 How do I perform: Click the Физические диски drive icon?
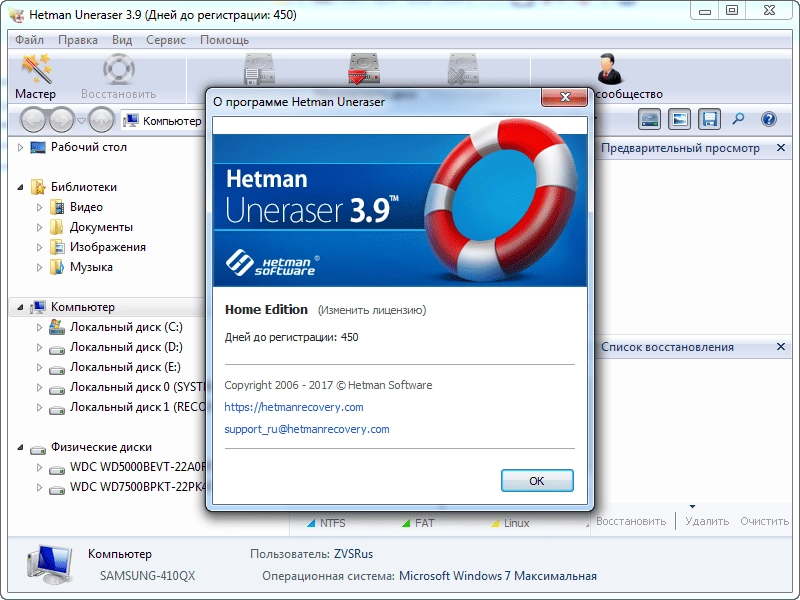38,449
